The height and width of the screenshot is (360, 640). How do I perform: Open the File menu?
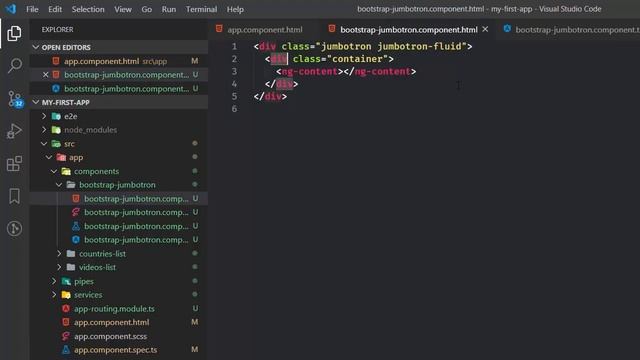click(x=32, y=9)
